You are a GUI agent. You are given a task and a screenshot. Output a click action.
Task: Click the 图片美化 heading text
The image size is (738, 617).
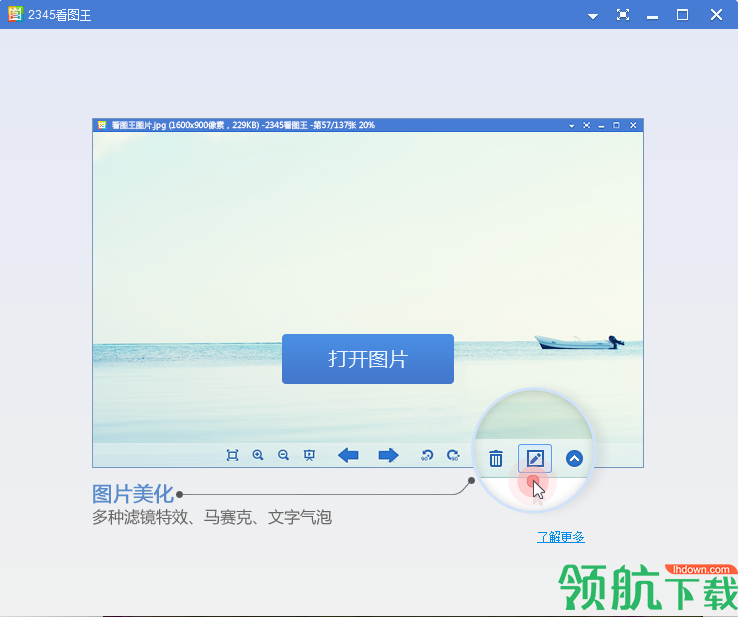click(133, 494)
